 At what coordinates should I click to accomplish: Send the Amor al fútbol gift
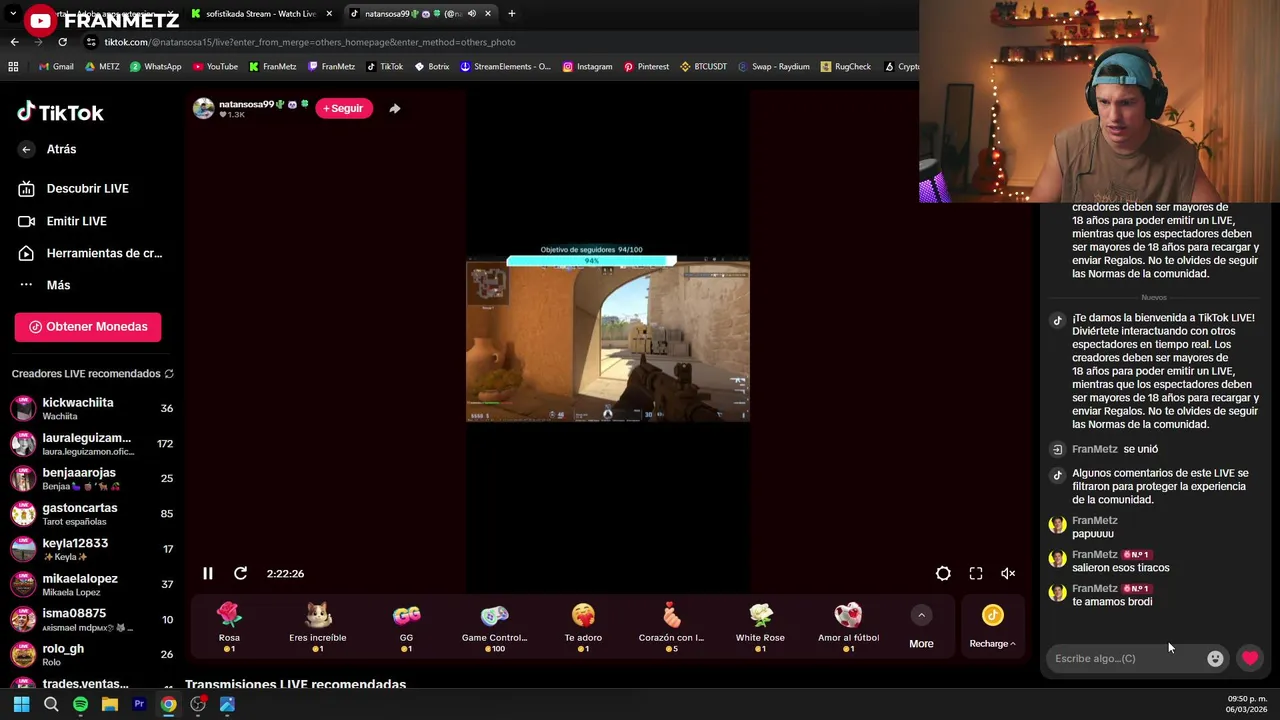[x=848, y=627]
